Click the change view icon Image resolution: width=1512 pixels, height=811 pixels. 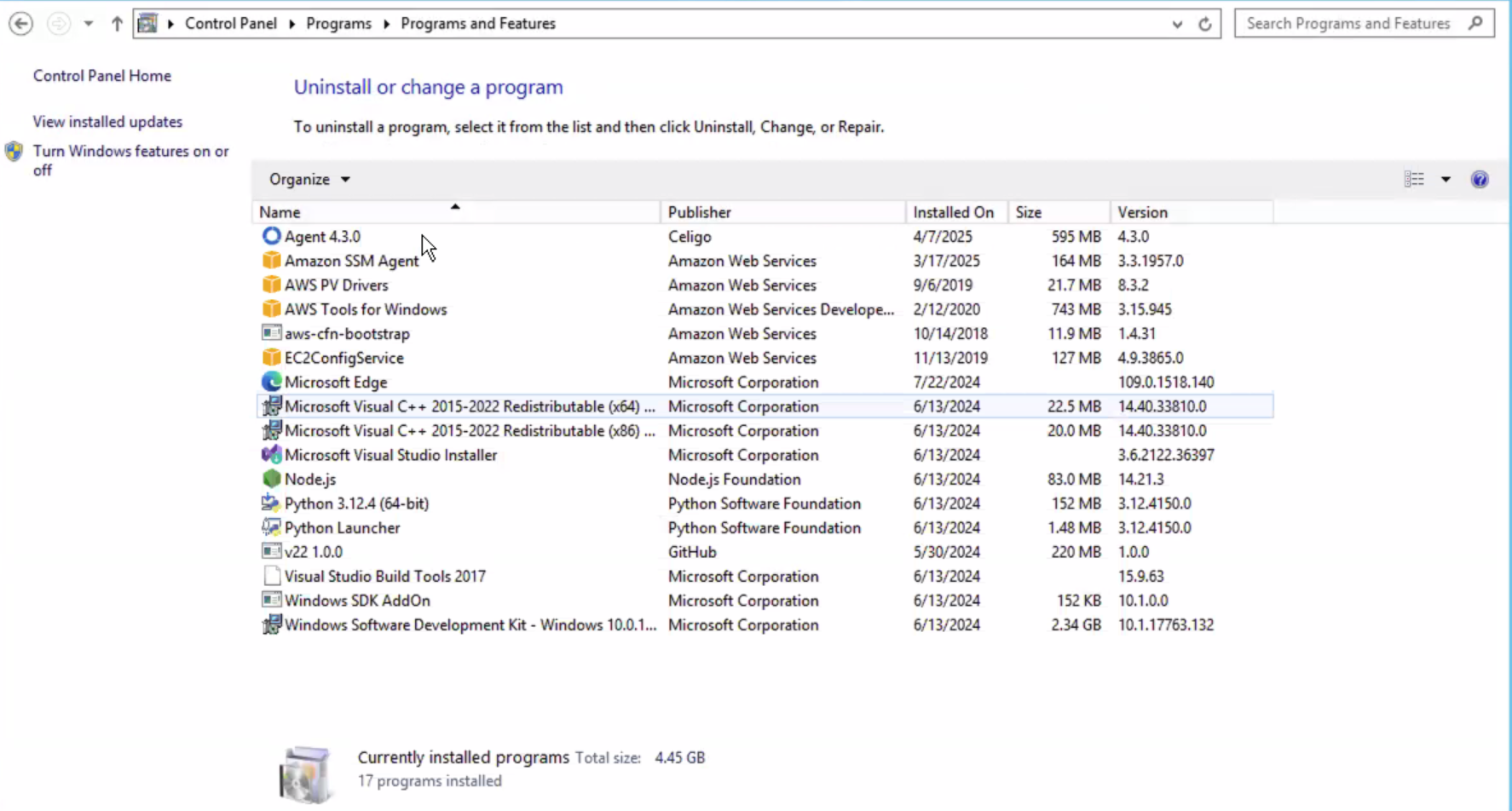[1414, 179]
